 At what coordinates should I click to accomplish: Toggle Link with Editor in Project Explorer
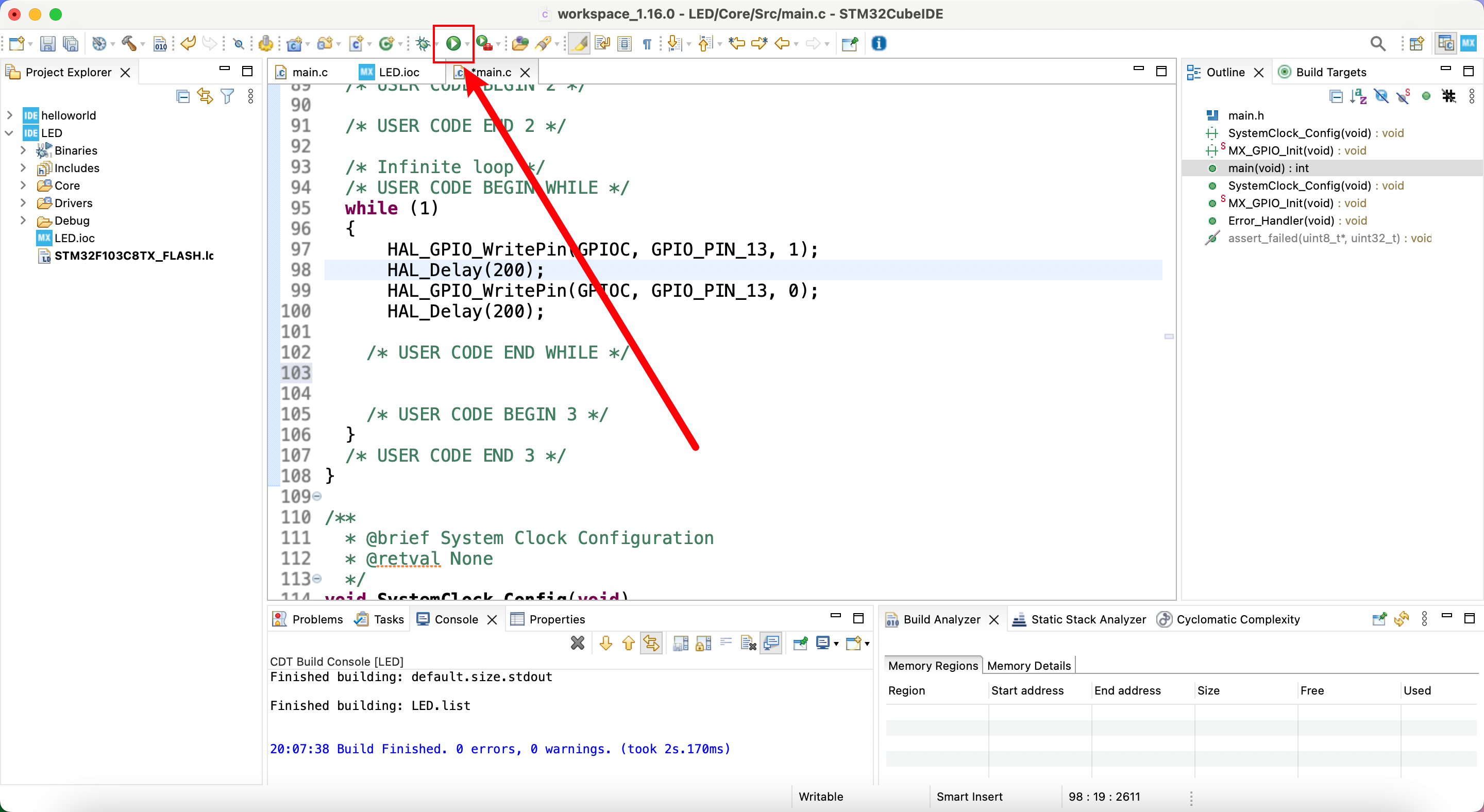coord(205,96)
